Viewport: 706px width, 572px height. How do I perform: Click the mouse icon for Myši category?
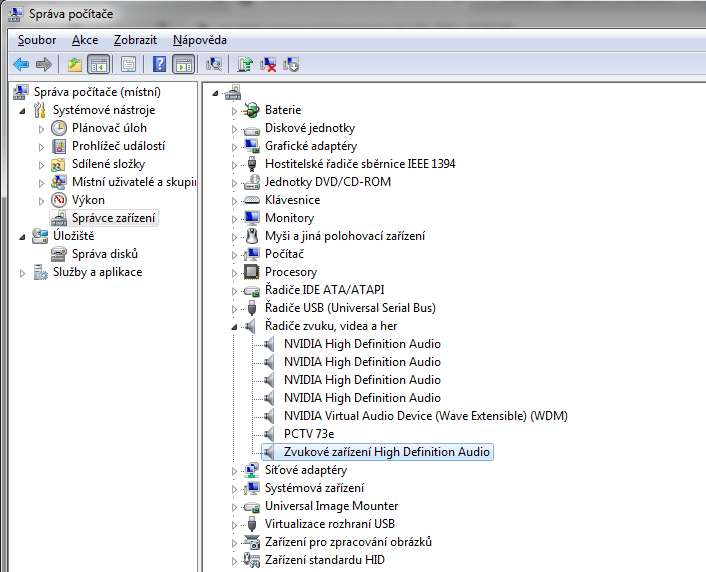(x=252, y=236)
